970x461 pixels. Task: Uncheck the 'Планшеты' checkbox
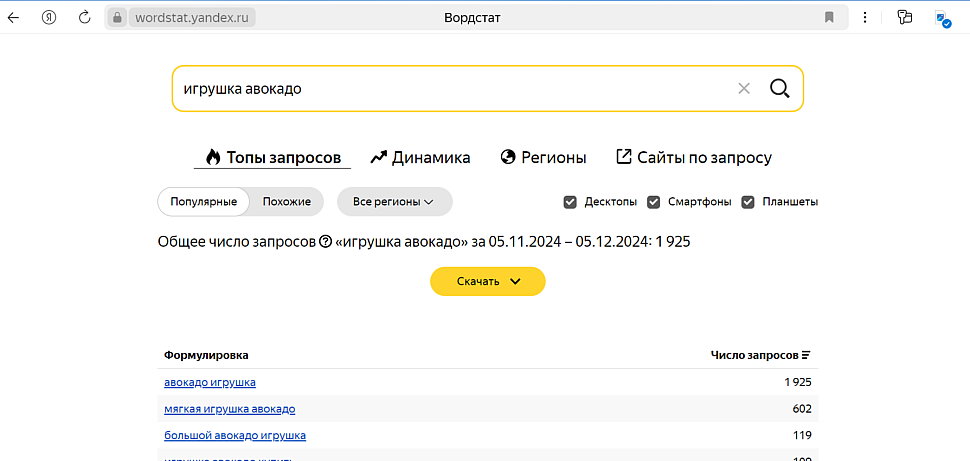point(748,202)
